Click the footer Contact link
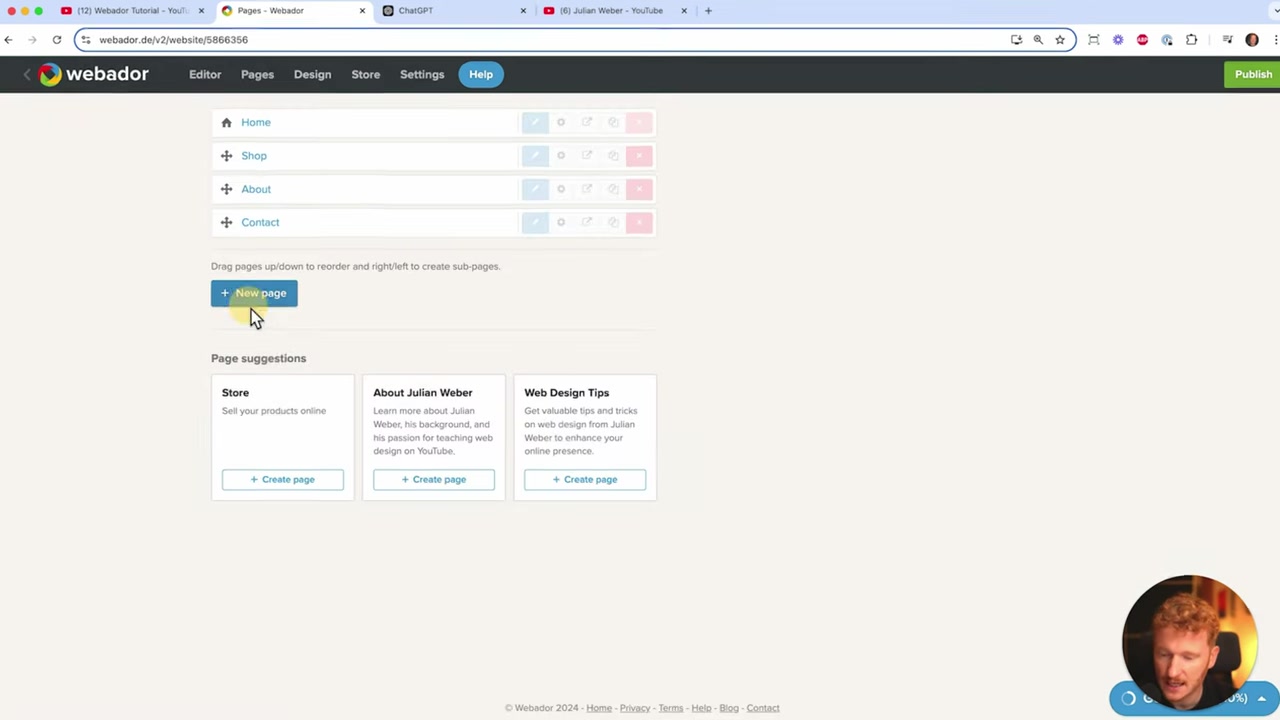This screenshot has width=1280, height=720. [x=762, y=708]
